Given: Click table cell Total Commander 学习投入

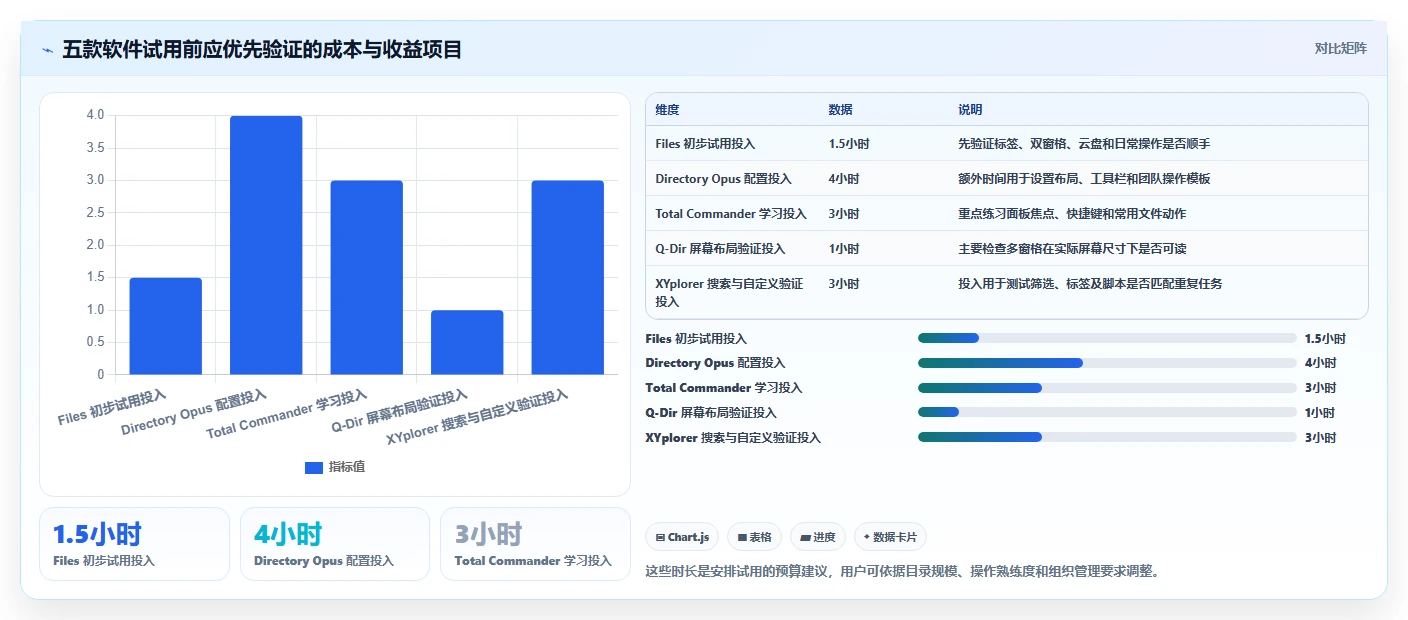Looking at the screenshot, I should pos(731,214).
